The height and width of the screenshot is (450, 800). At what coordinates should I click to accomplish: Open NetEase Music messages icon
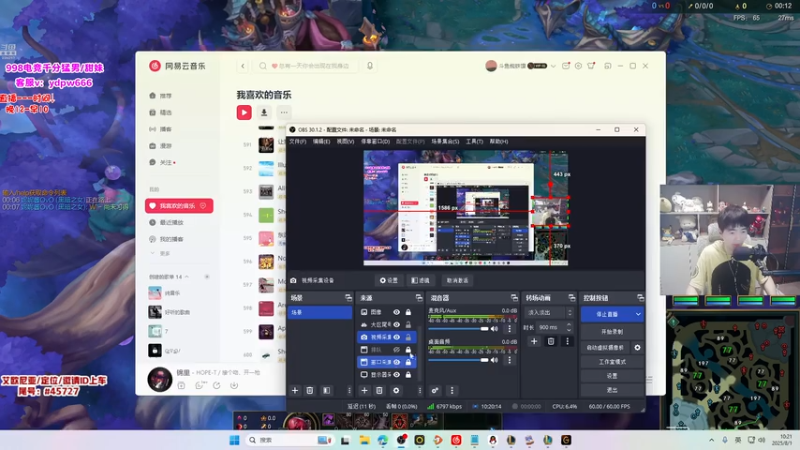point(566,66)
